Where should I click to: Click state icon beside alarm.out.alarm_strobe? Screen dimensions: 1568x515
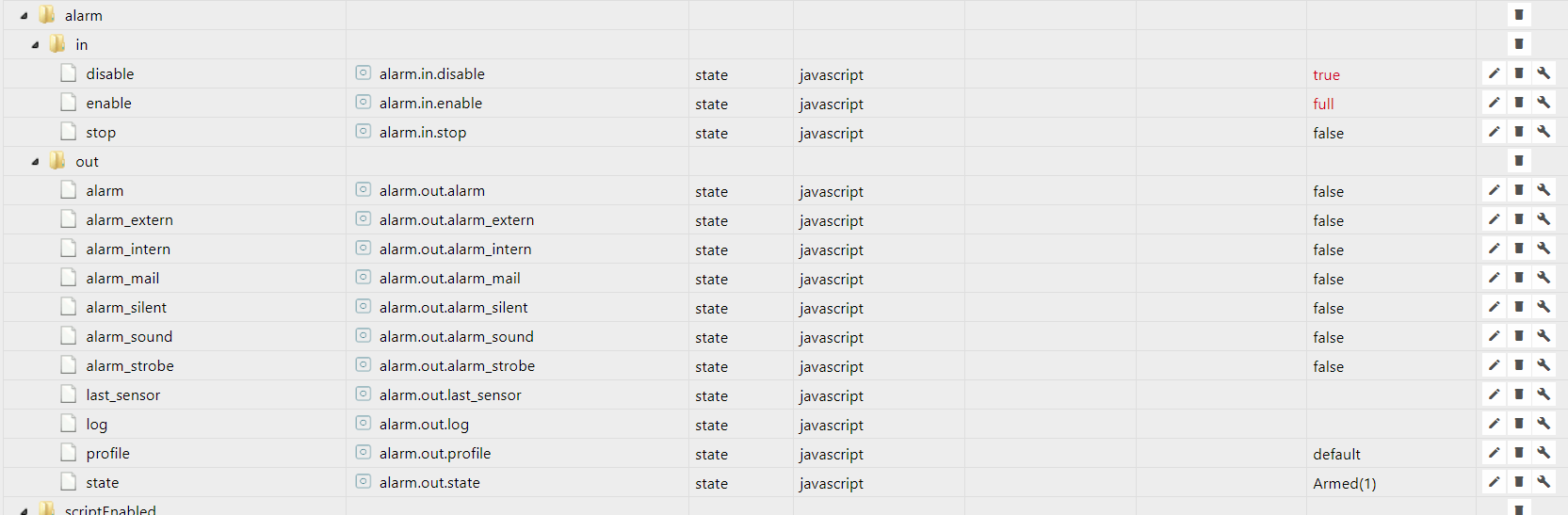tap(363, 365)
